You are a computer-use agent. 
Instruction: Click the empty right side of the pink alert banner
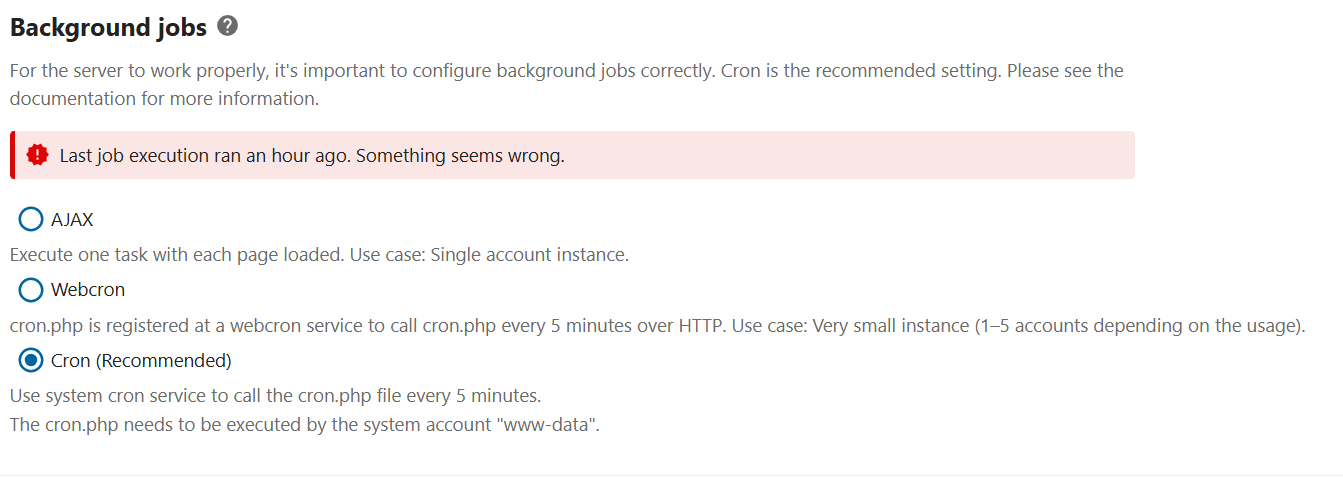[900, 156]
